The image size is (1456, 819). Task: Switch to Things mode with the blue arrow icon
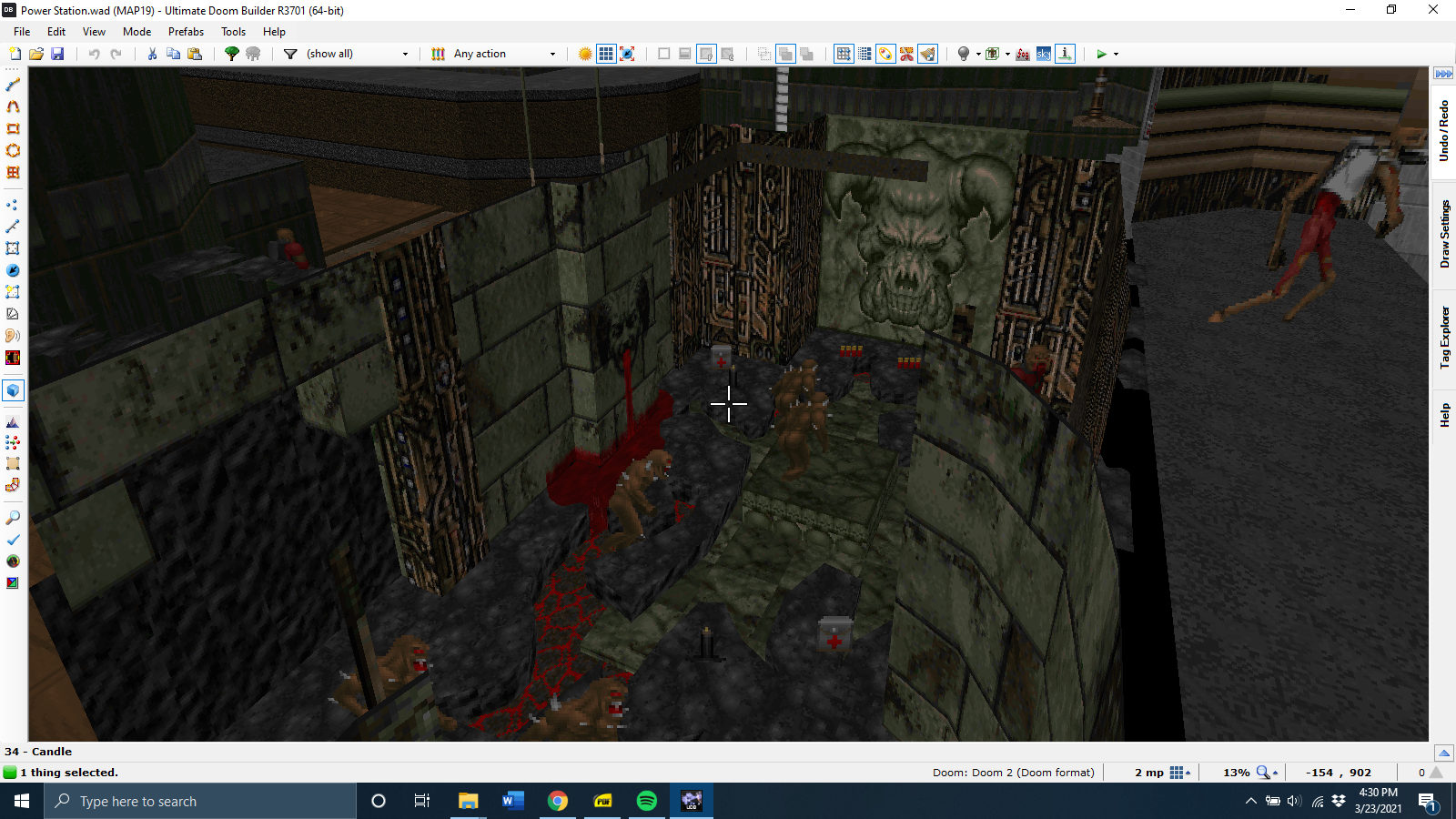13,270
